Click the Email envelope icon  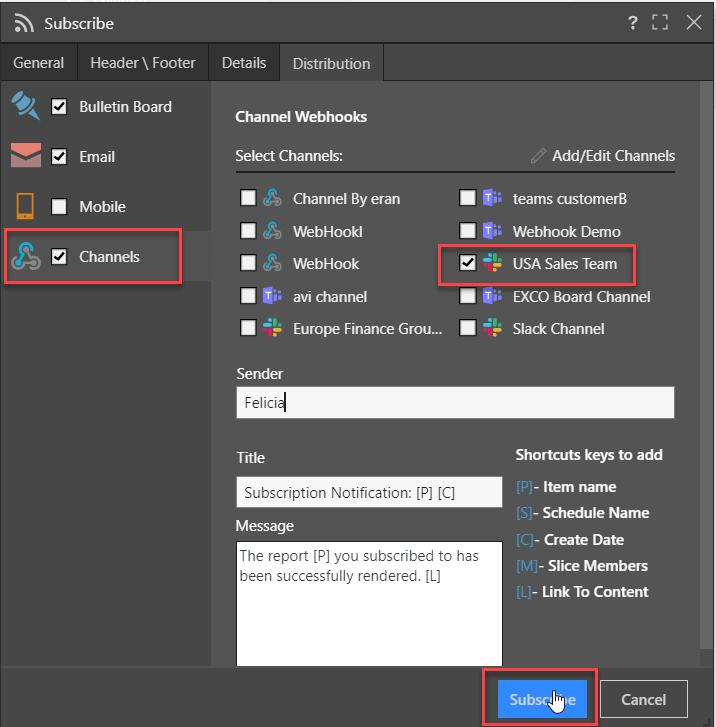click(x=26, y=155)
